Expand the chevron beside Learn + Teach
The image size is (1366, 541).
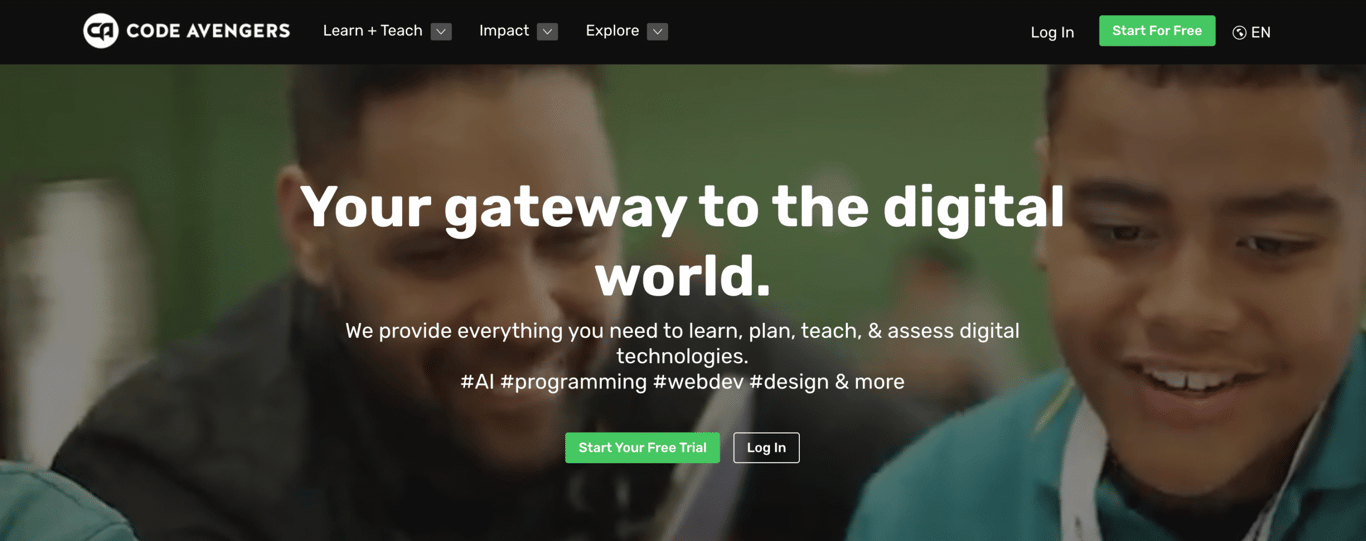[441, 31]
